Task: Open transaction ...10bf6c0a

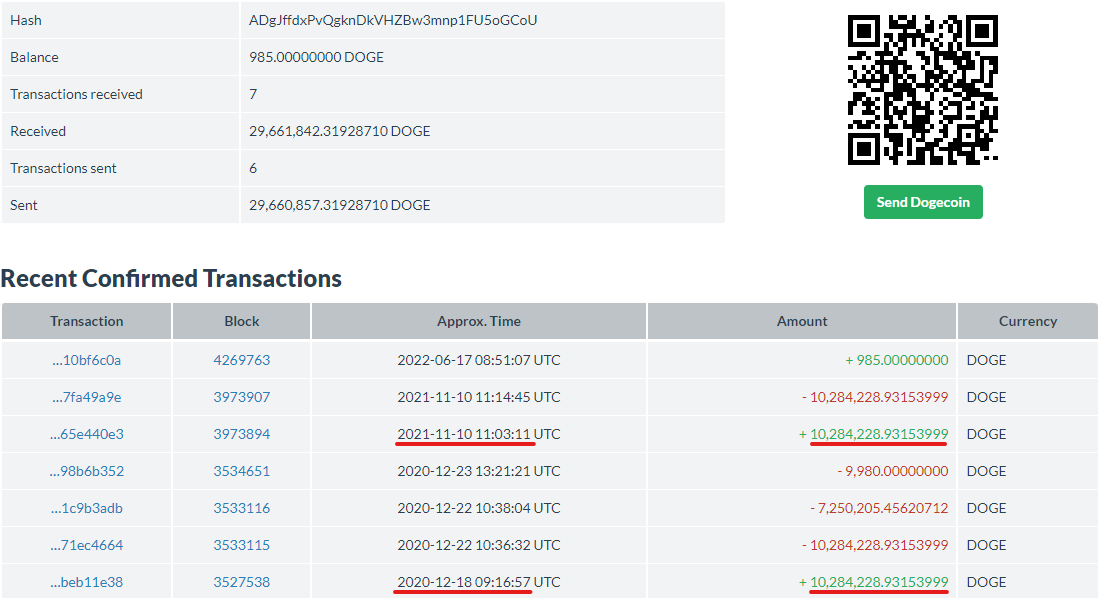Action: tap(86, 360)
